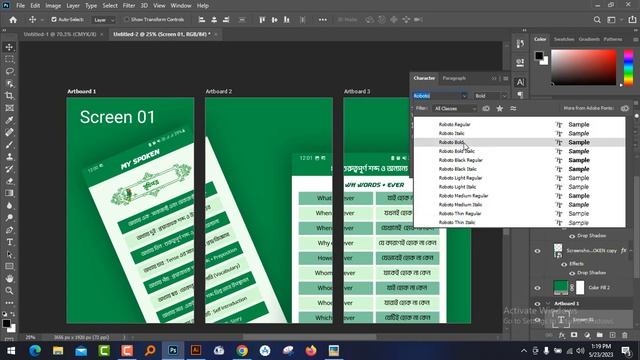
Task: Toggle Show Transform Controls checkbox
Action: point(127,20)
